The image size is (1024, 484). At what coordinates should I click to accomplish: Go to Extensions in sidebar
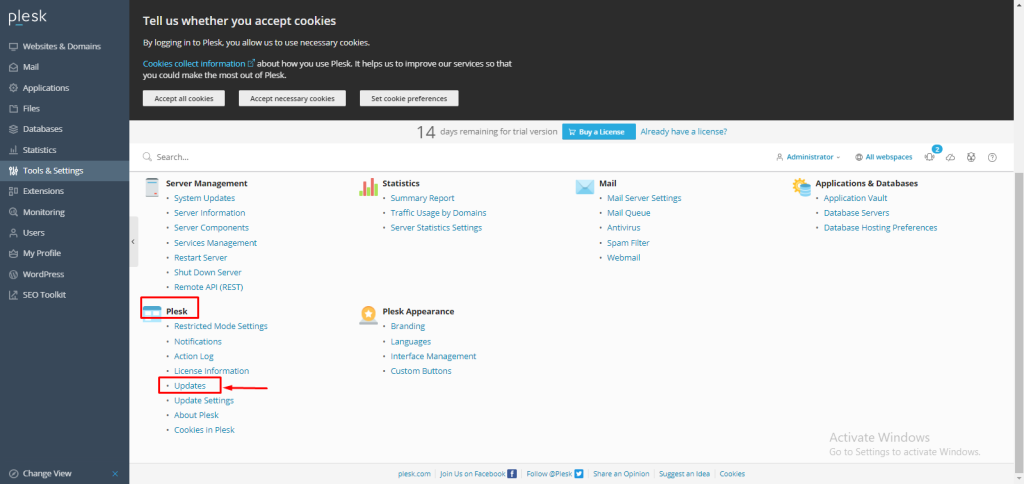(x=65, y=191)
